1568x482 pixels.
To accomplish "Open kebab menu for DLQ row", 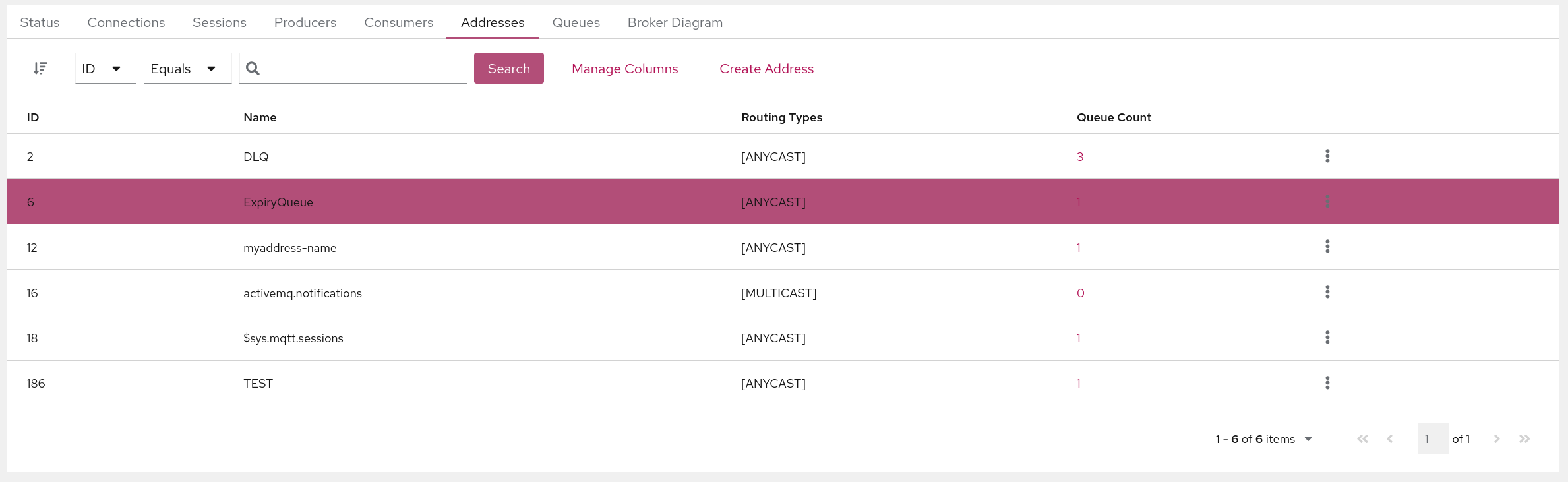I will pyautogui.click(x=1327, y=156).
